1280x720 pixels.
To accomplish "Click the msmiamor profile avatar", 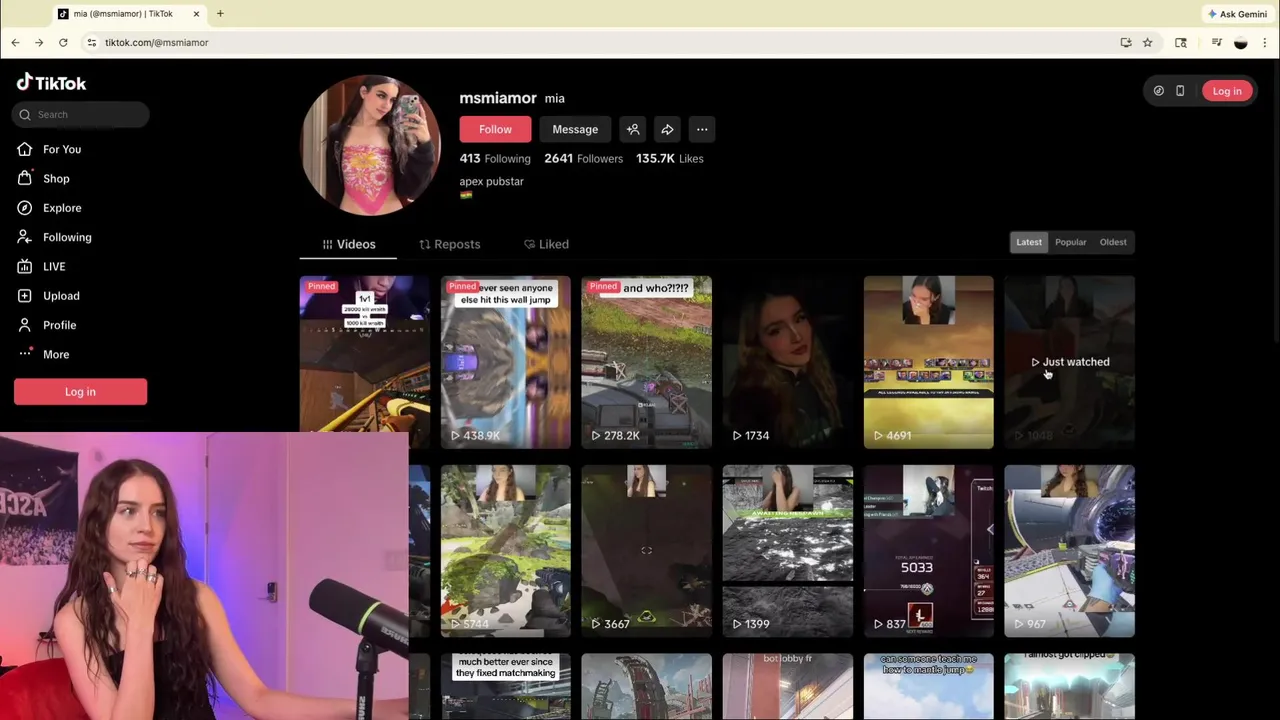I will (371, 145).
